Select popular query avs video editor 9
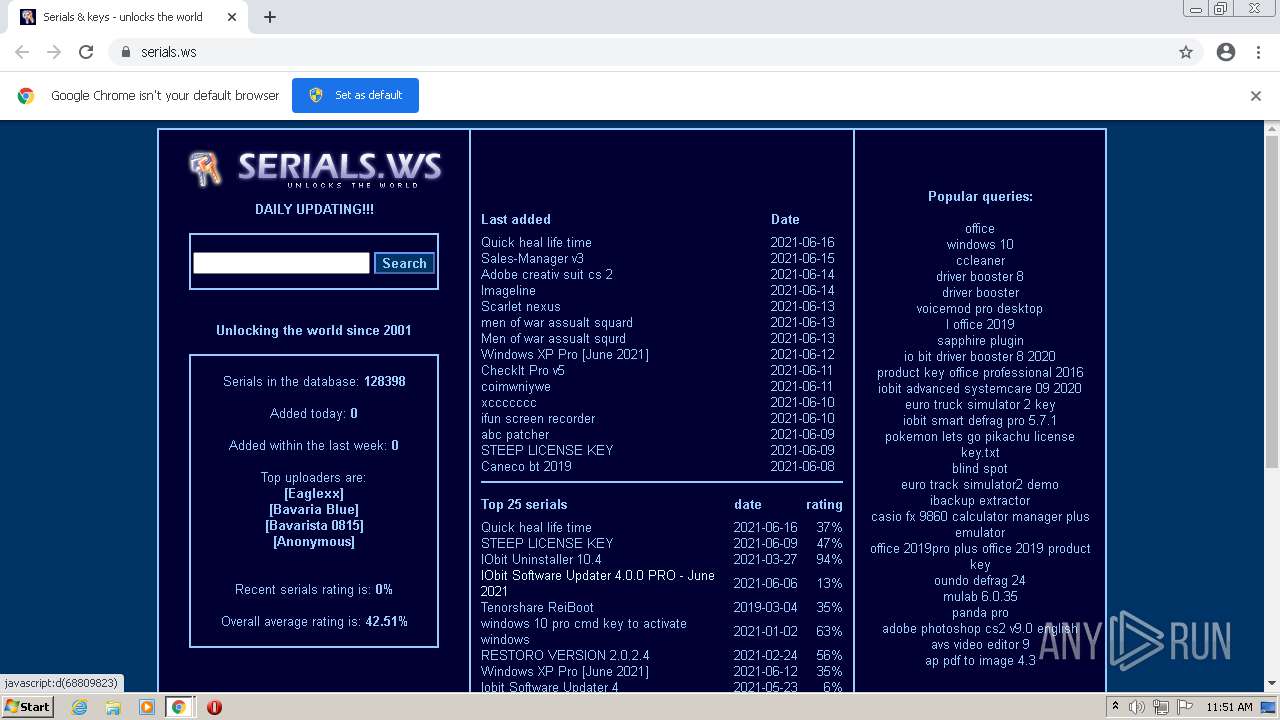The height and width of the screenshot is (720, 1280). (x=980, y=644)
